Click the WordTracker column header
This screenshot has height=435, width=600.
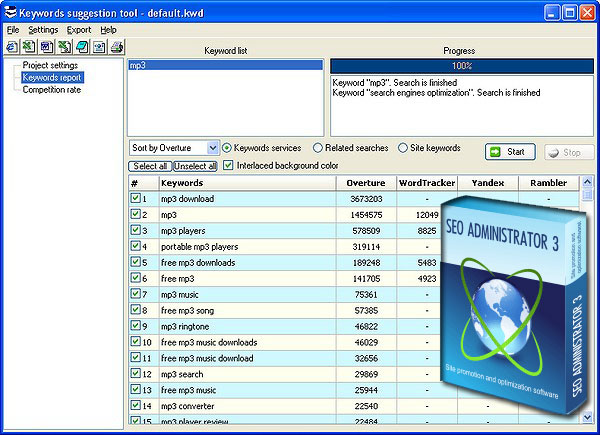[x=427, y=183]
